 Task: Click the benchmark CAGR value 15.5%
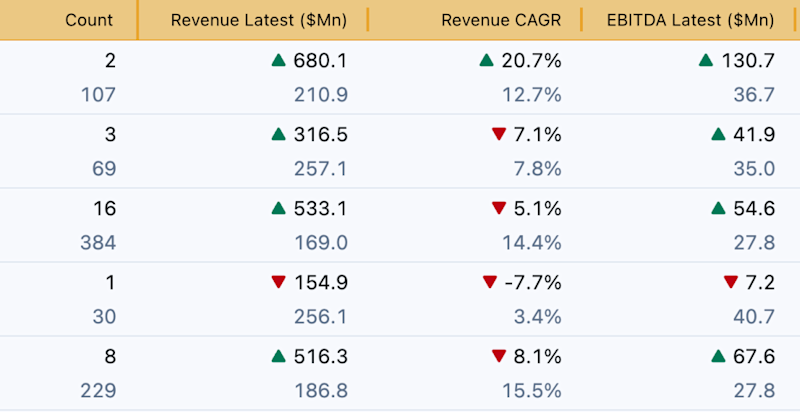532,391
